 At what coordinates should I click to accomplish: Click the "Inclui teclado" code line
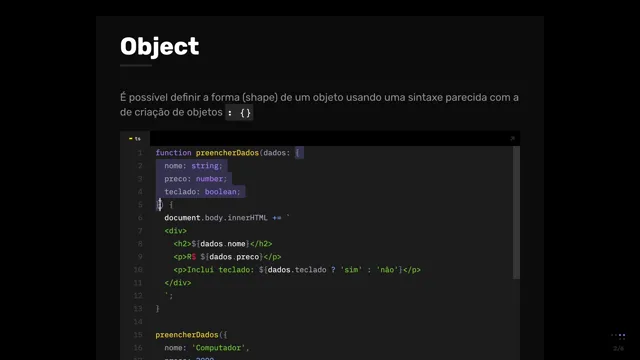pos(297,270)
